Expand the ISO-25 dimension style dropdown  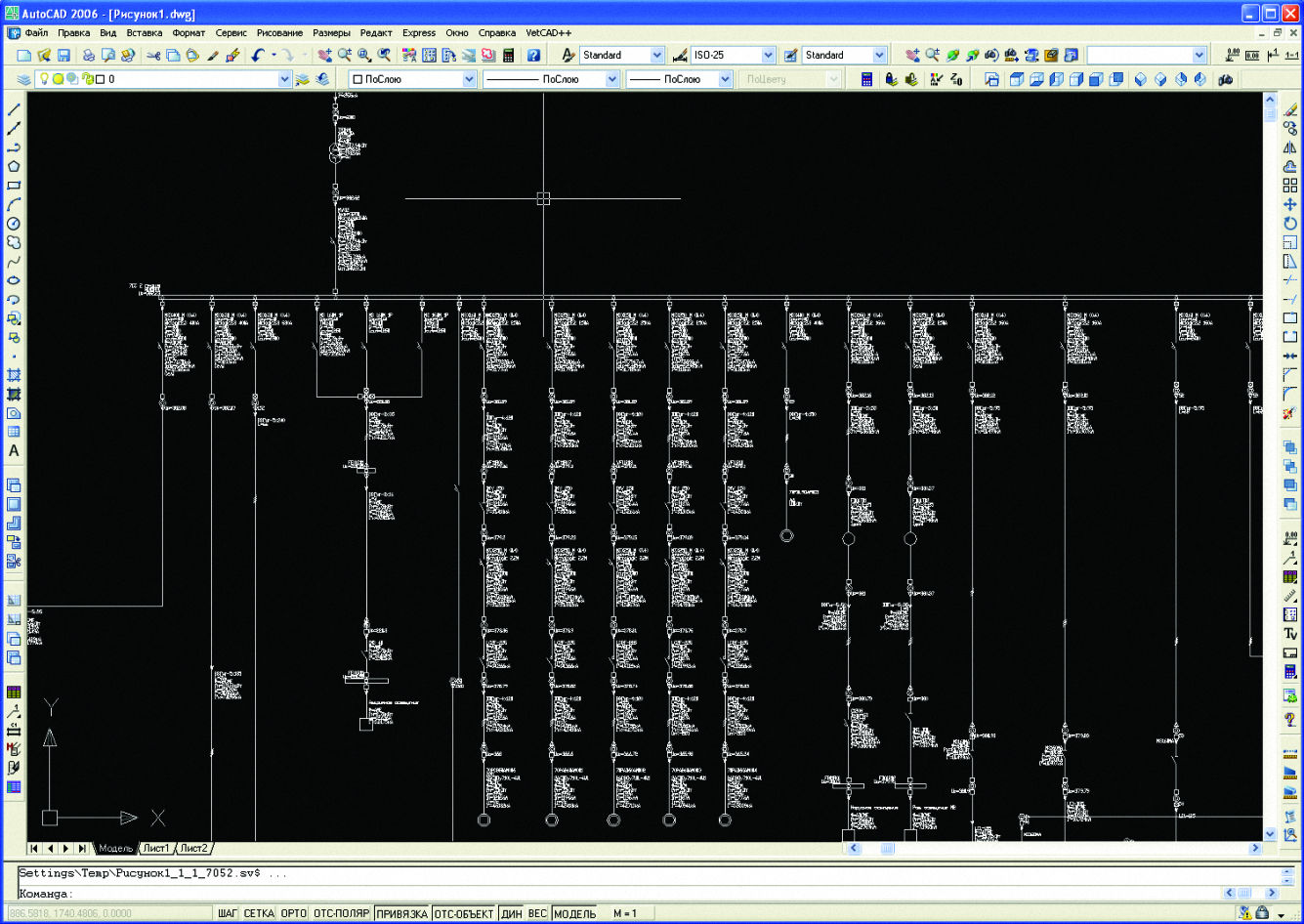(x=768, y=56)
